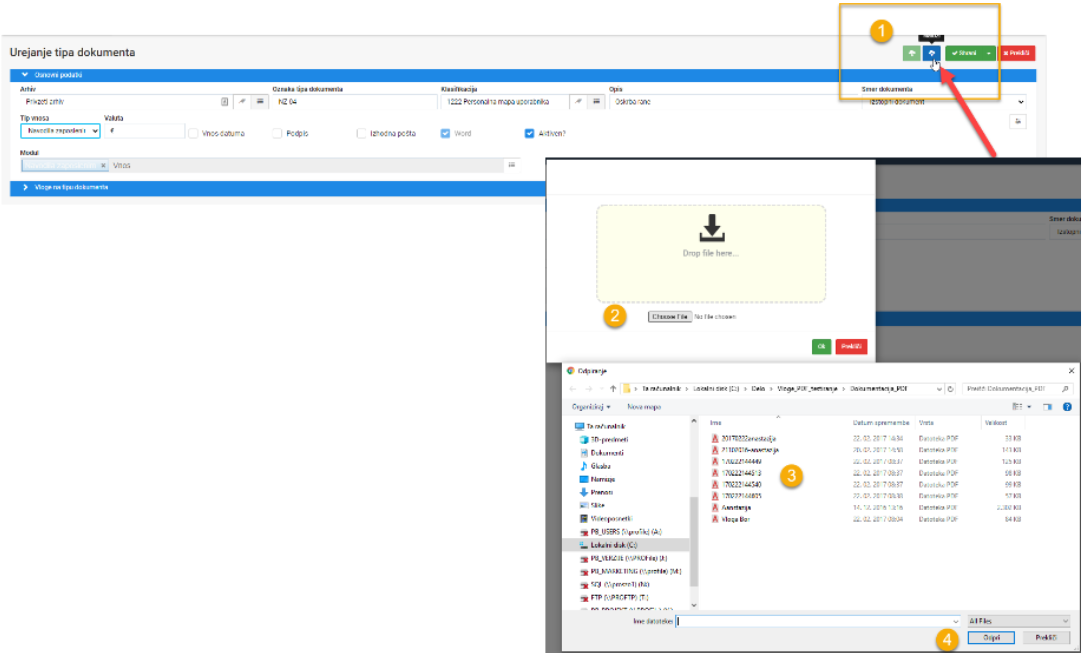
Task: Click the list icon next to Klasifikacija field
Action: pyautogui.click(x=597, y=101)
